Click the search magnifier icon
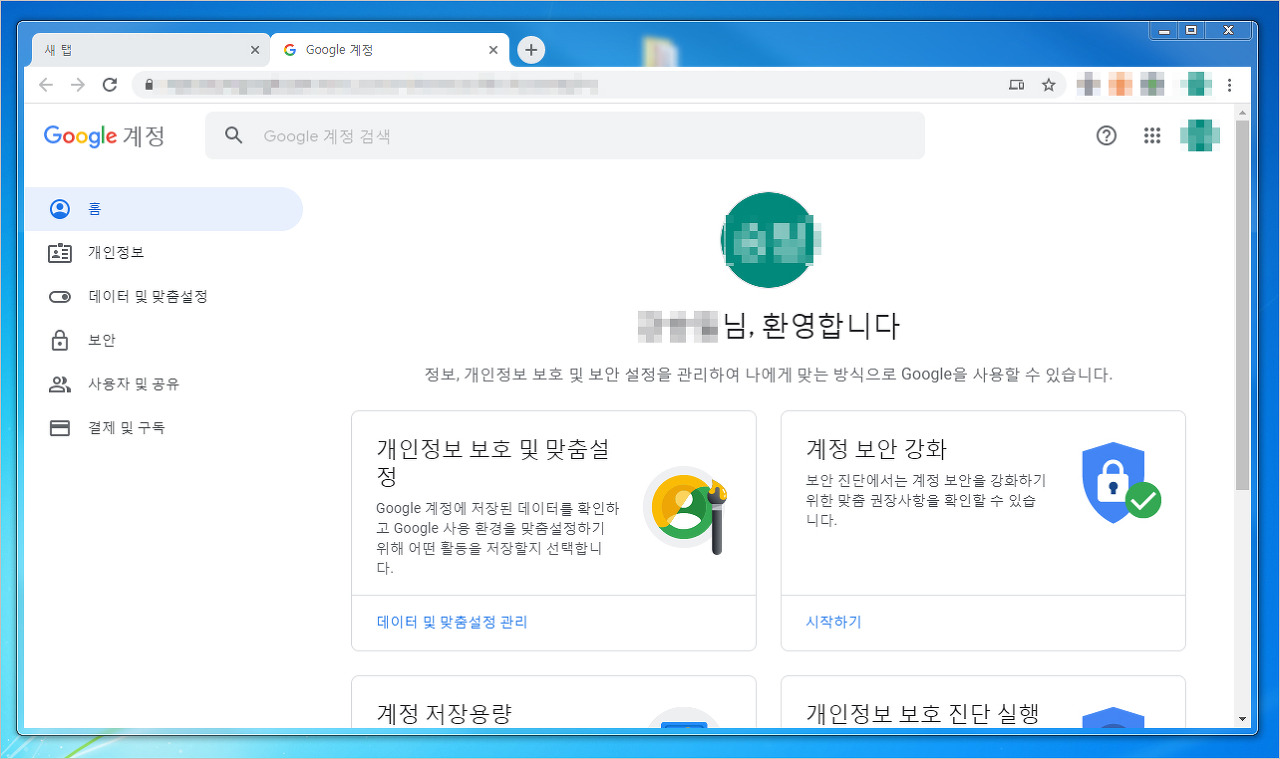 click(234, 135)
